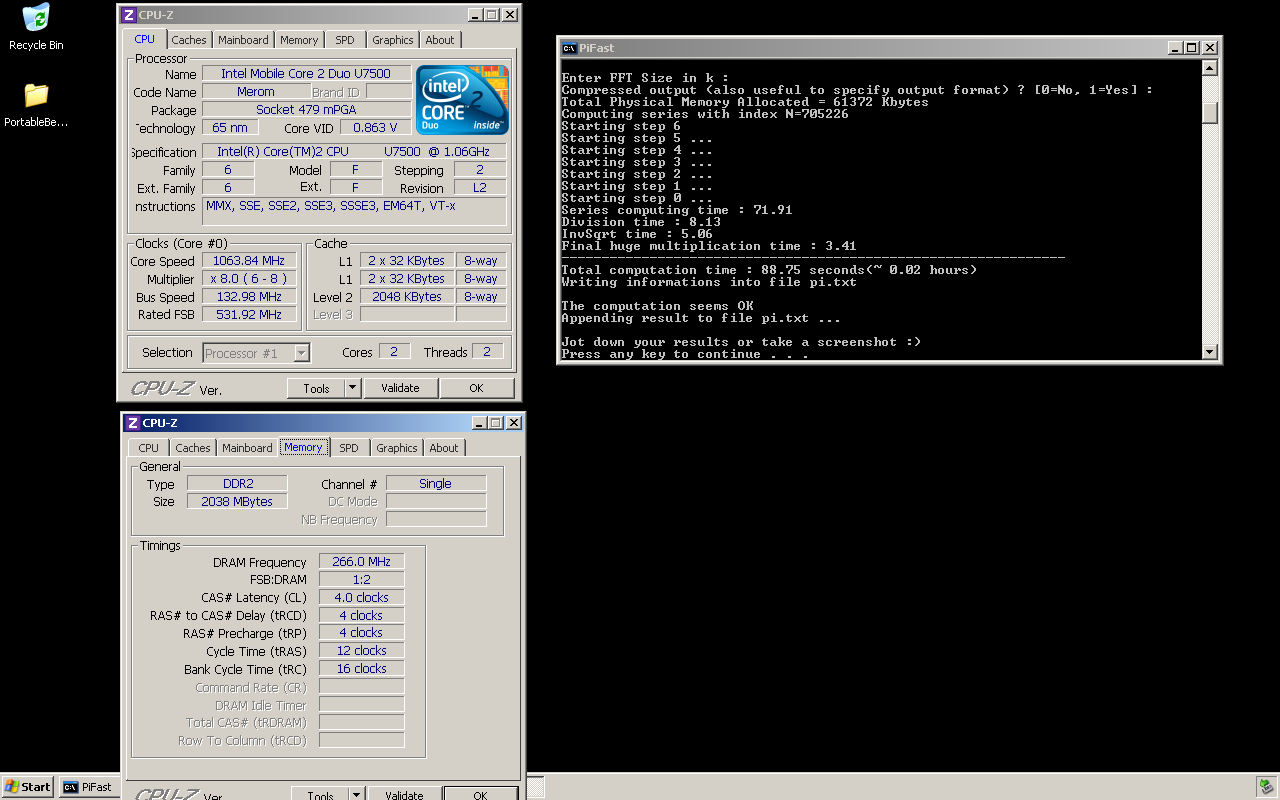Select Memory tab in lower CPU-Z
This screenshot has width=1280, height=800.
point(303,447)
